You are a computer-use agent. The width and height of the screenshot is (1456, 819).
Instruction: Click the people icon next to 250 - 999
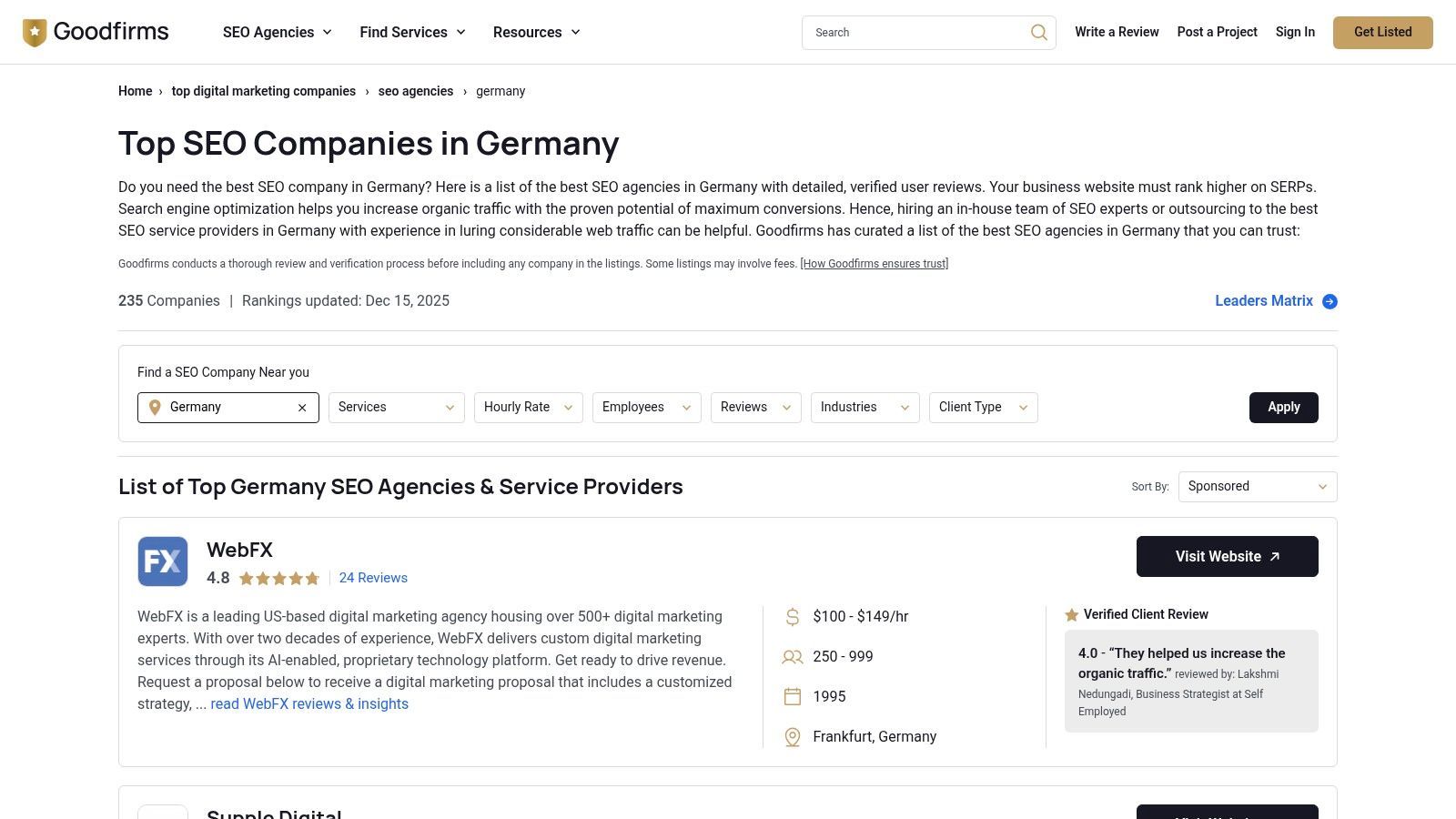[x=791, y=656]
